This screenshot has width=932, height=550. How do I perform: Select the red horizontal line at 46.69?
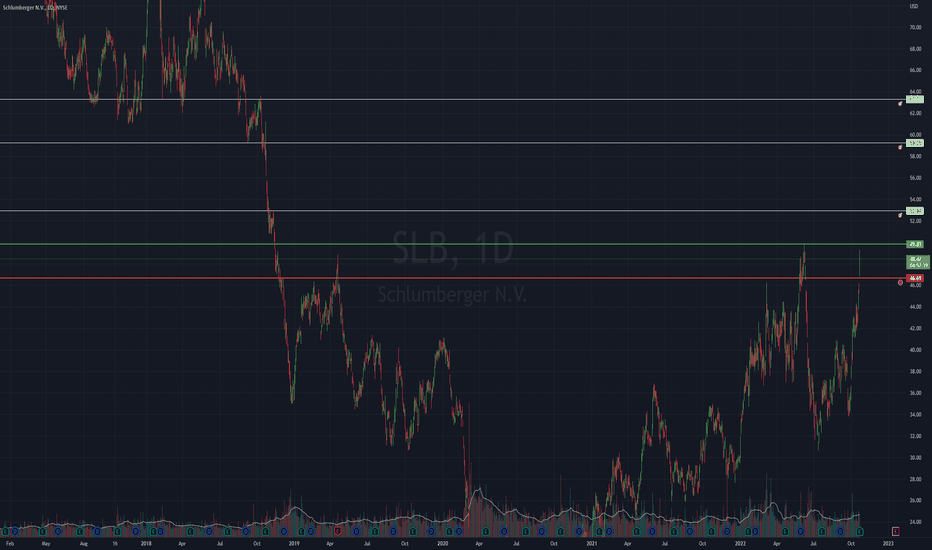tap(452, 278)
